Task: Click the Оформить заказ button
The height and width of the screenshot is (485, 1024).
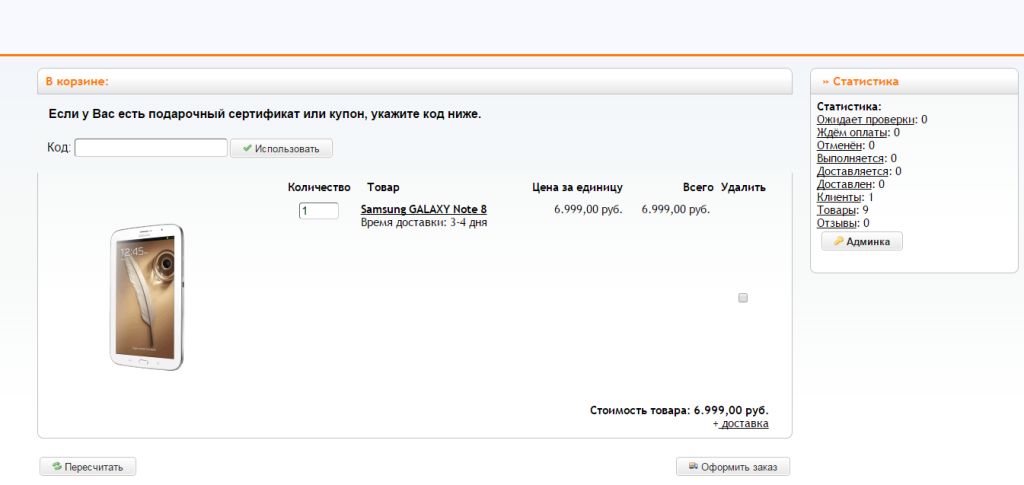Action: [x=733, y=467]
